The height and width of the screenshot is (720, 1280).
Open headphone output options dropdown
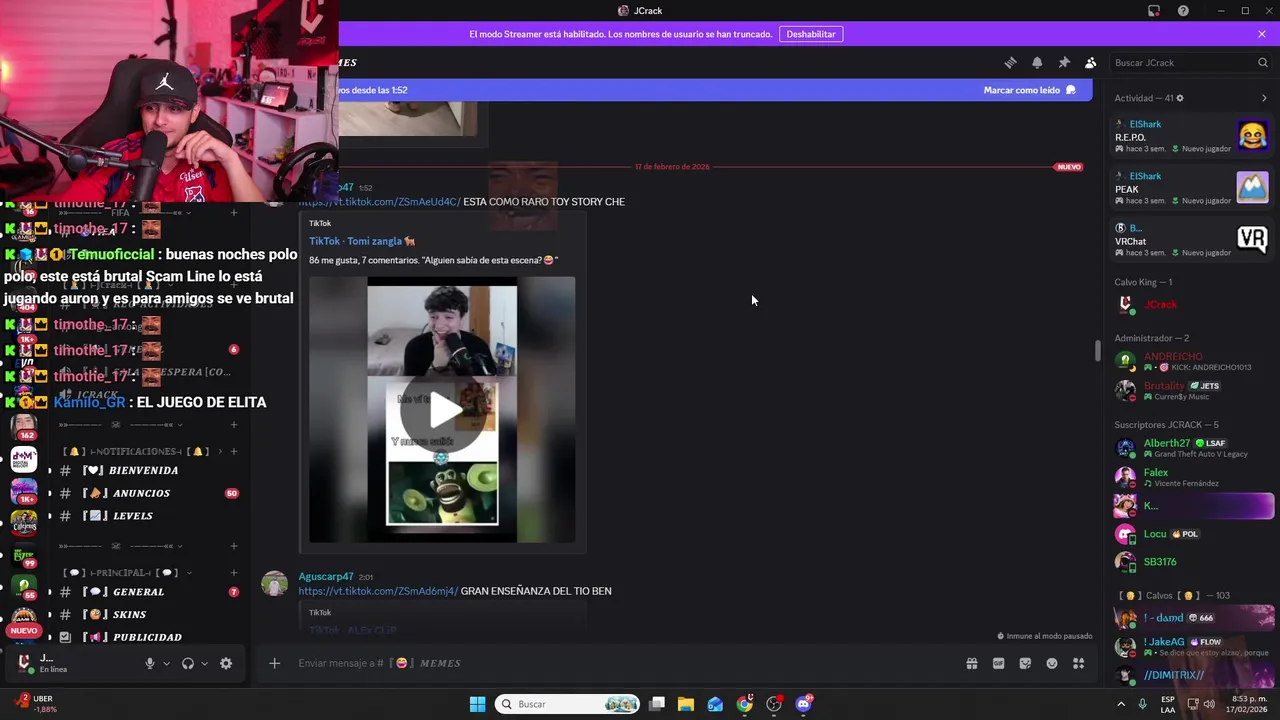[x=204, y=663]
